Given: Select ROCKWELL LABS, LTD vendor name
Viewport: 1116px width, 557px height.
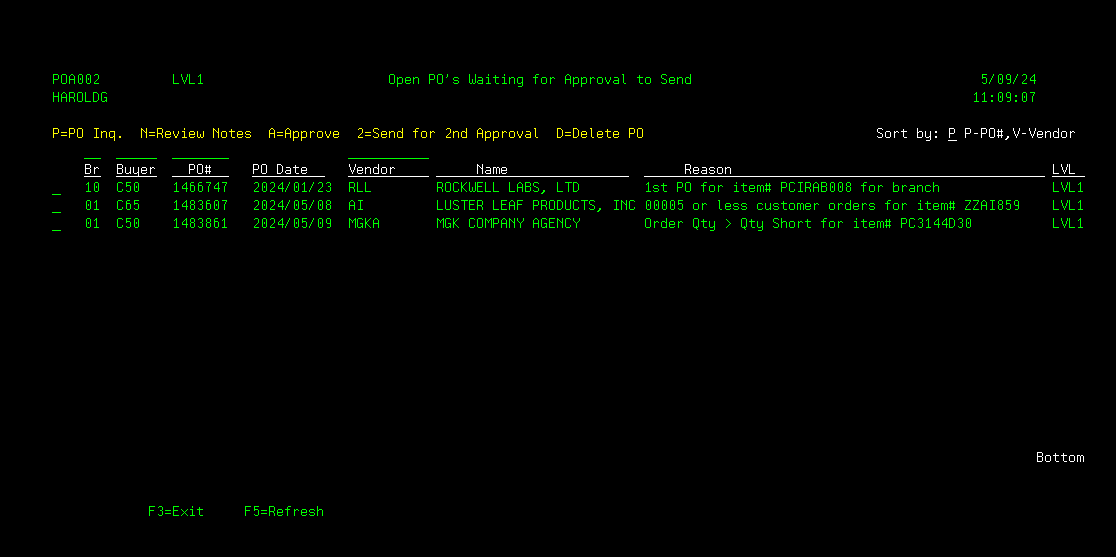Looking at the screenshot, I should (x=508, y=188).
